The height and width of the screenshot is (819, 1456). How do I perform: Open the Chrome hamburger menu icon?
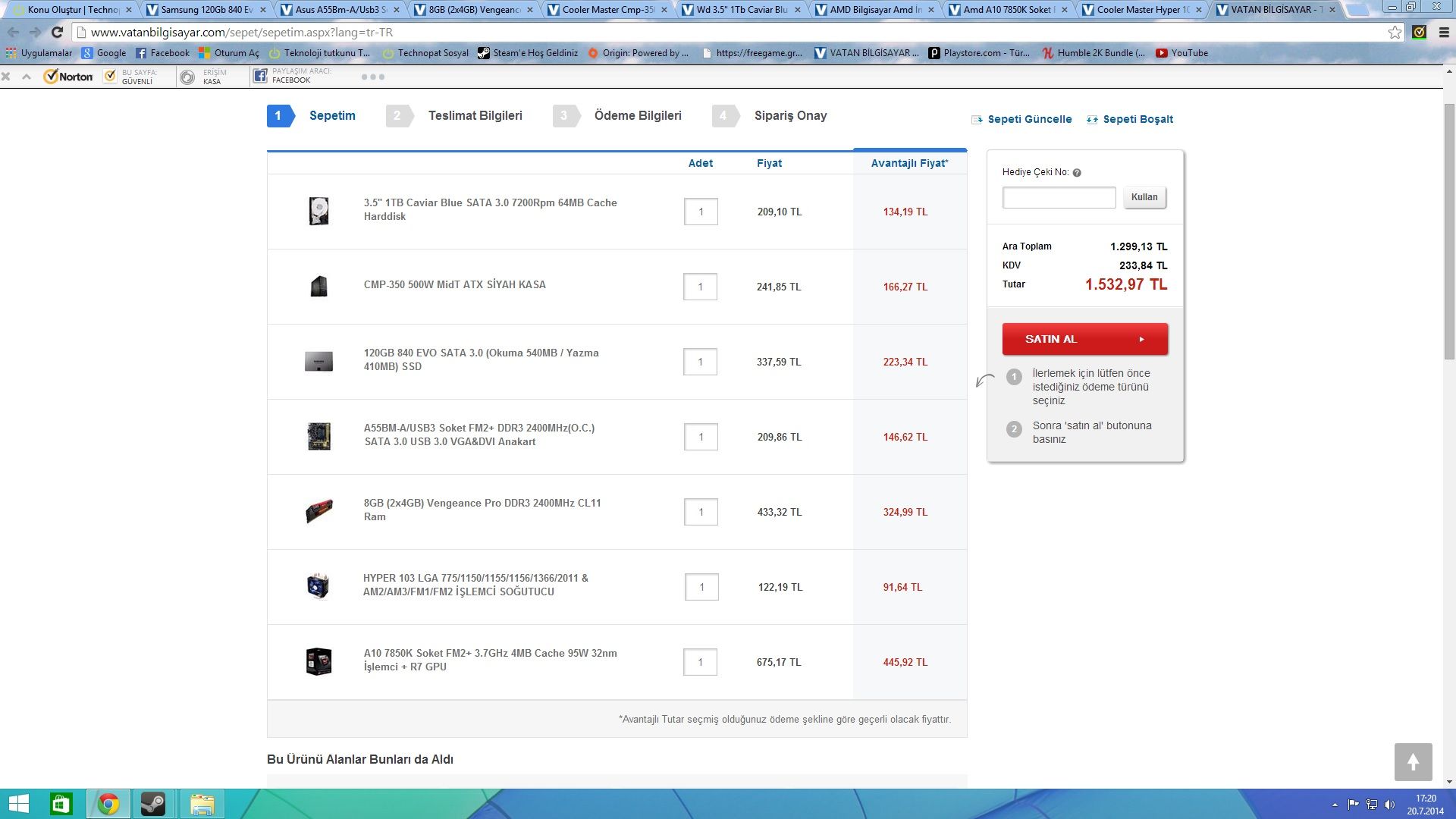(x=1444, y=32)
